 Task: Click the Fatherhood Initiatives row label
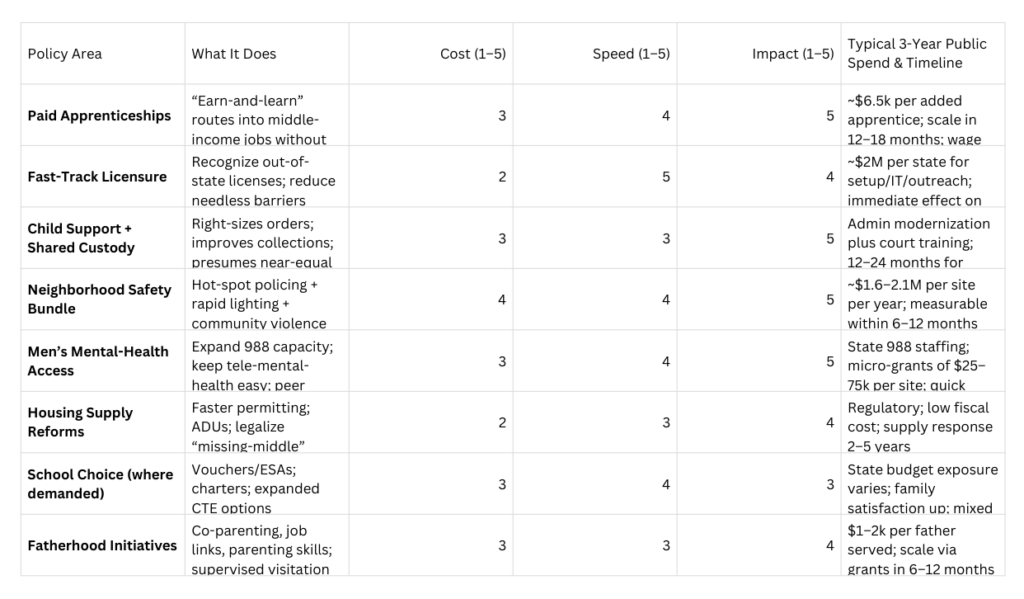tap(103, 545)
